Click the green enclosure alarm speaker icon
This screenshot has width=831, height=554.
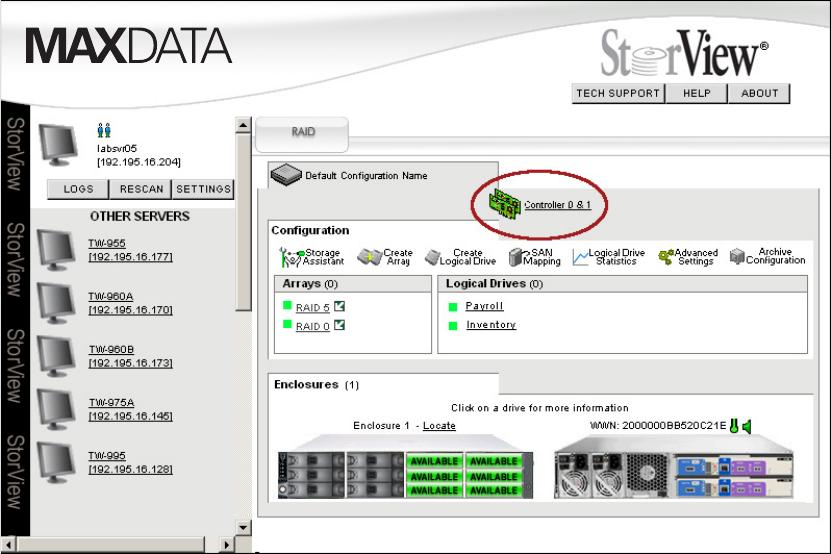point(747,426)
